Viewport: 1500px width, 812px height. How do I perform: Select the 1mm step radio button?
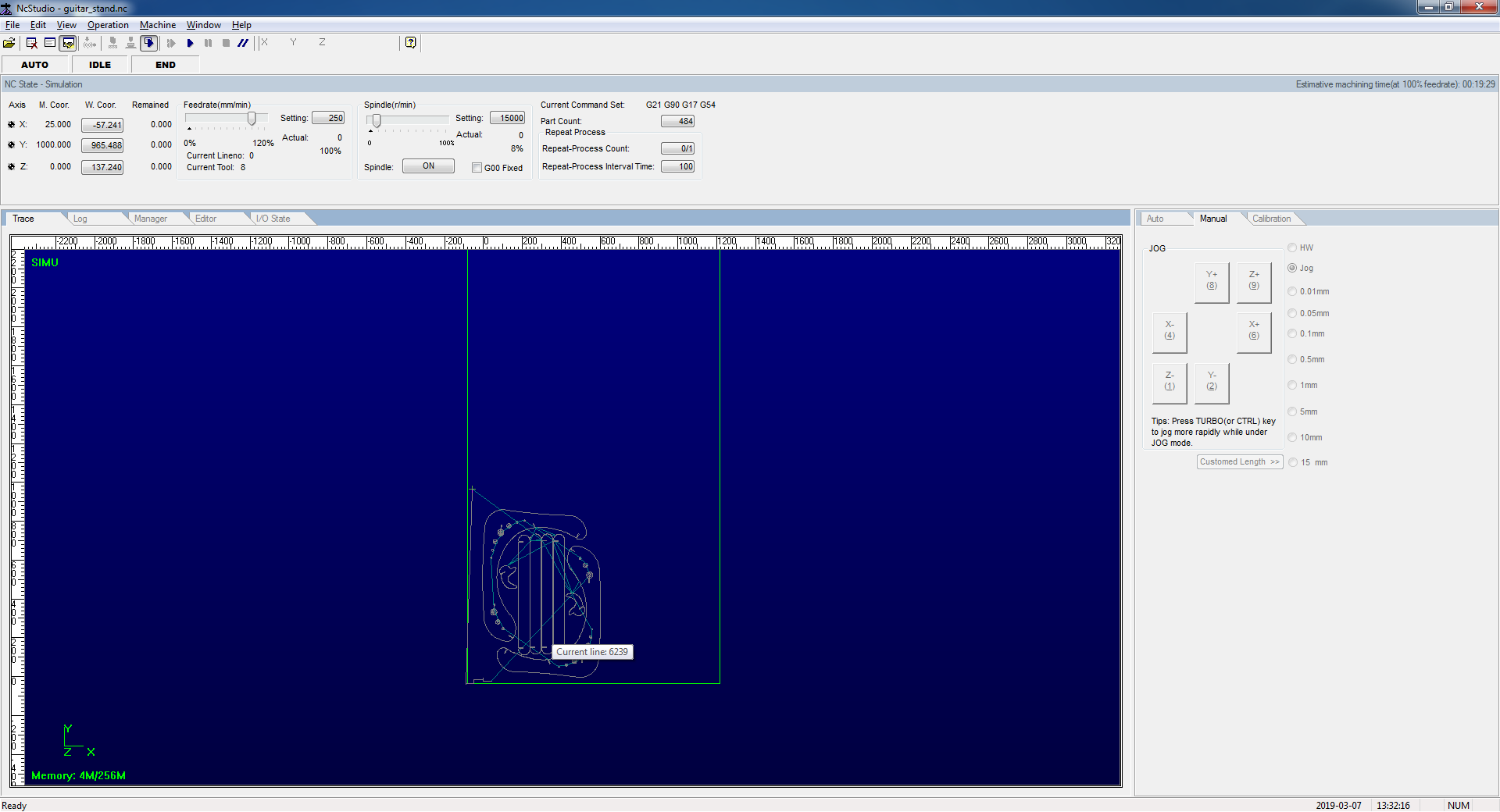1292,385
